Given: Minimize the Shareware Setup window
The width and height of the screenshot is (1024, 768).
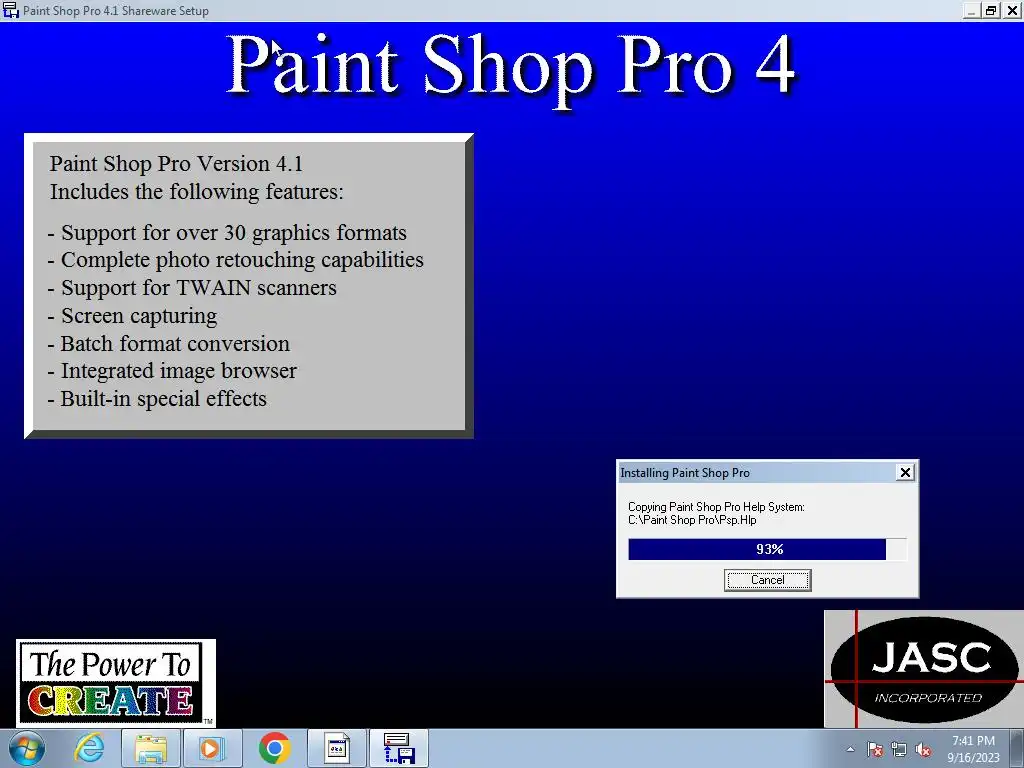Looking at the screenshot, I should [x=972, y=10].
